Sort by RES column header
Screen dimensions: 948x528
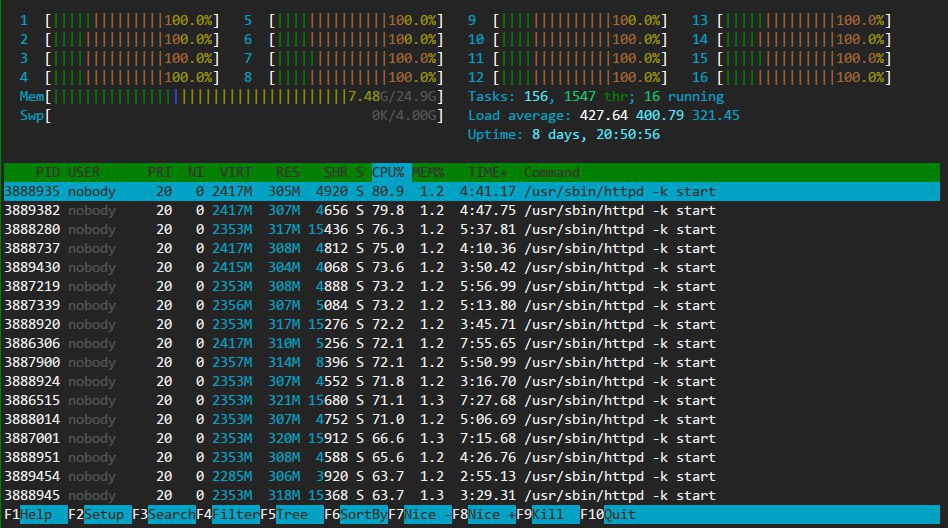(287, 172)
